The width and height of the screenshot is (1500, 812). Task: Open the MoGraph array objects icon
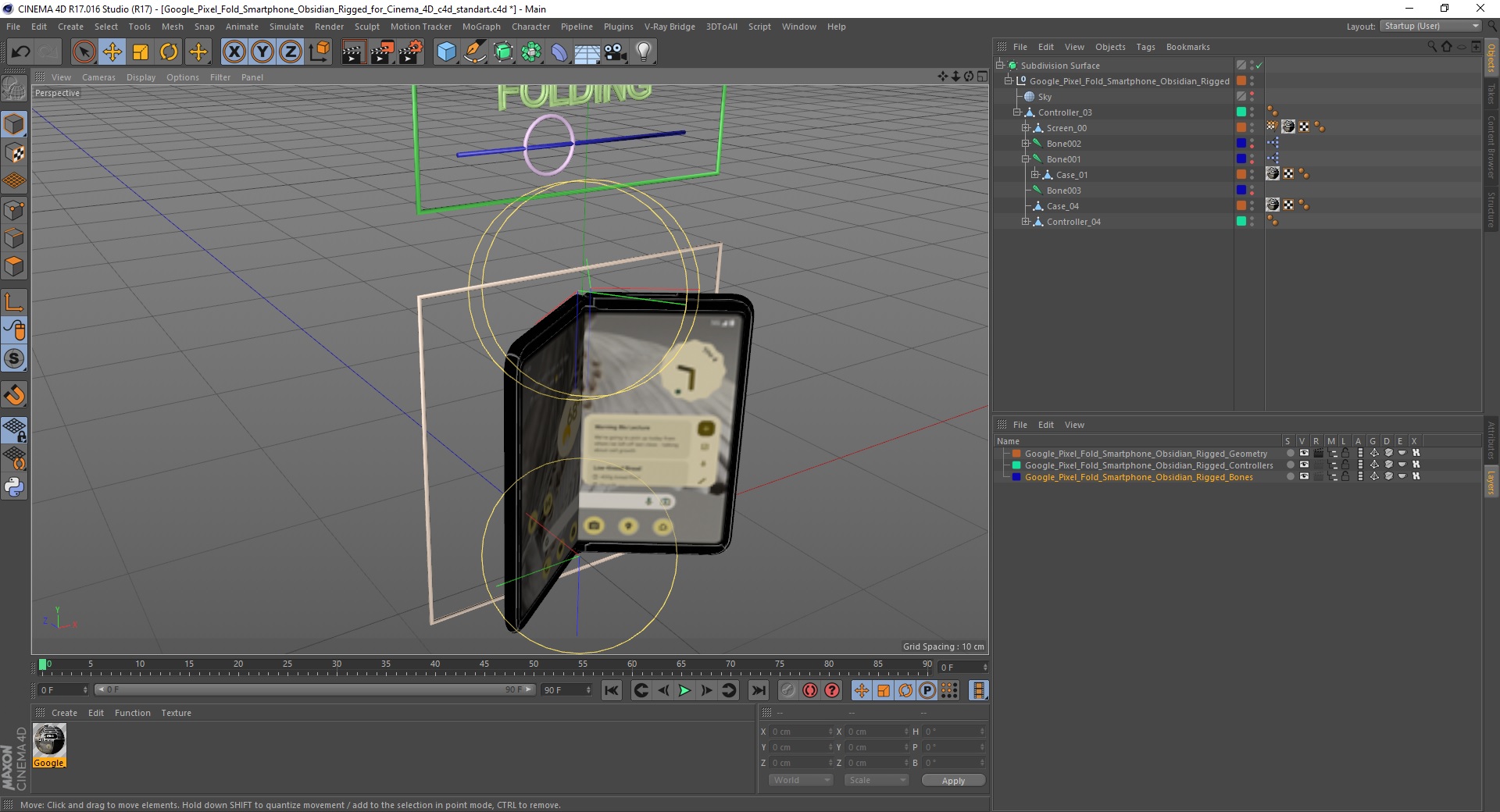531,52
